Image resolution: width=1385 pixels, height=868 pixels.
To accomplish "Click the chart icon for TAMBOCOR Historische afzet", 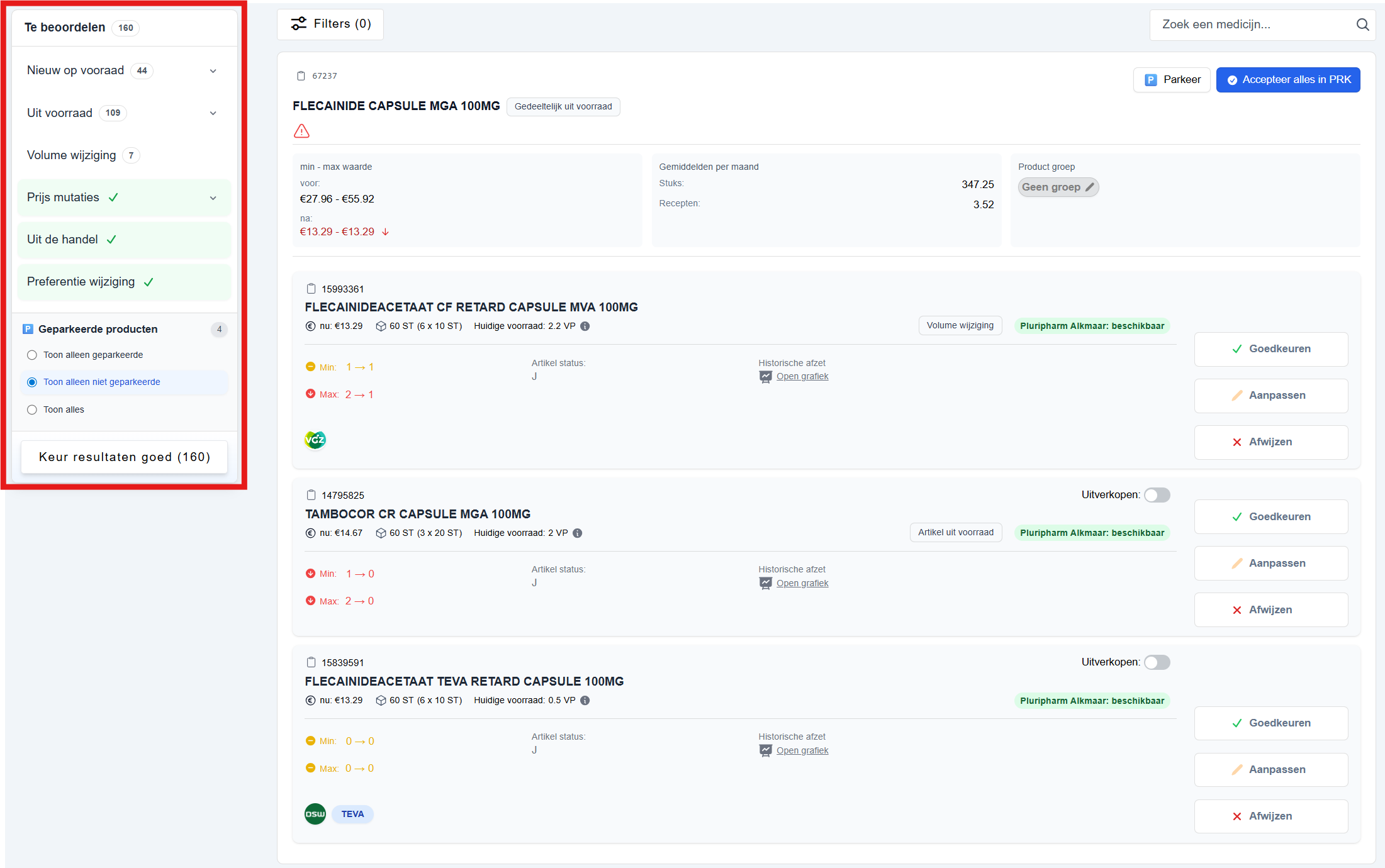I will click(x=765, y=583).
